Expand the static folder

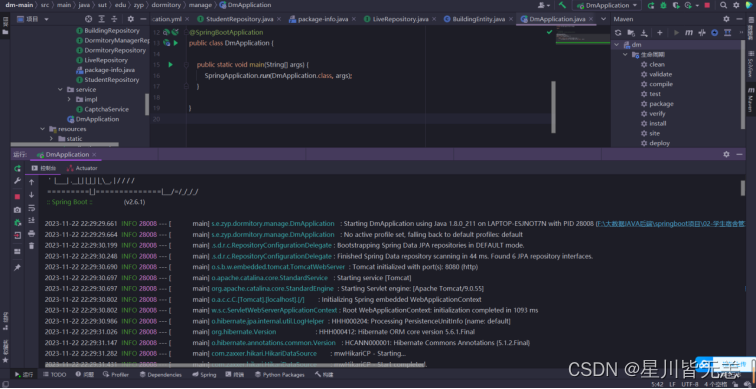point(52,139)
